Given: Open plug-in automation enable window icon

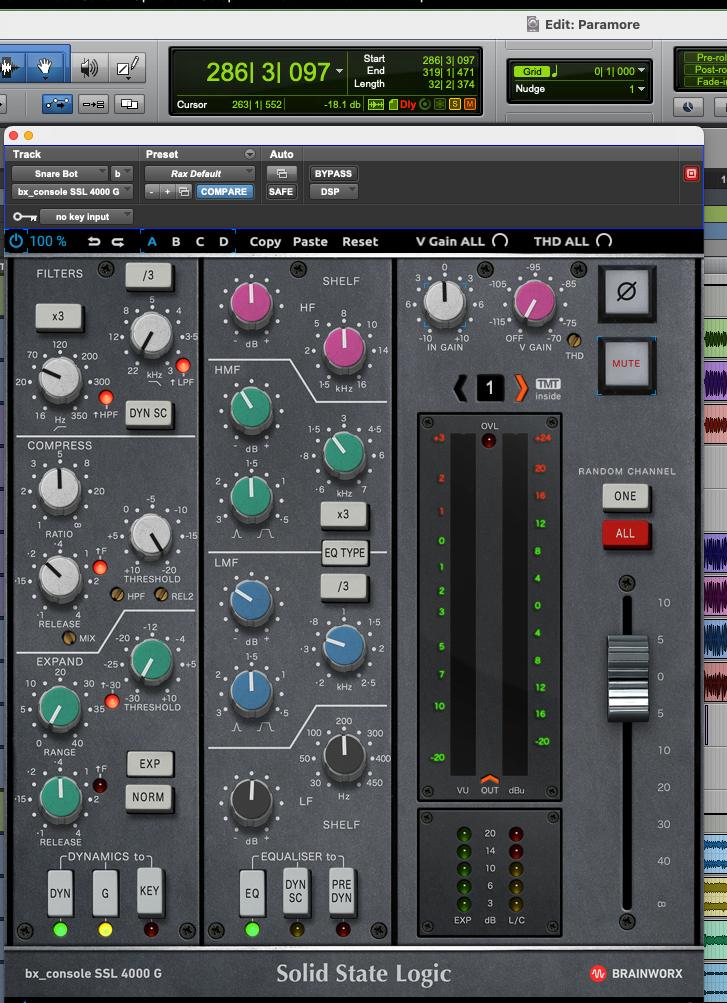Looking at the screenshot, I should click(x=282, y=173).
